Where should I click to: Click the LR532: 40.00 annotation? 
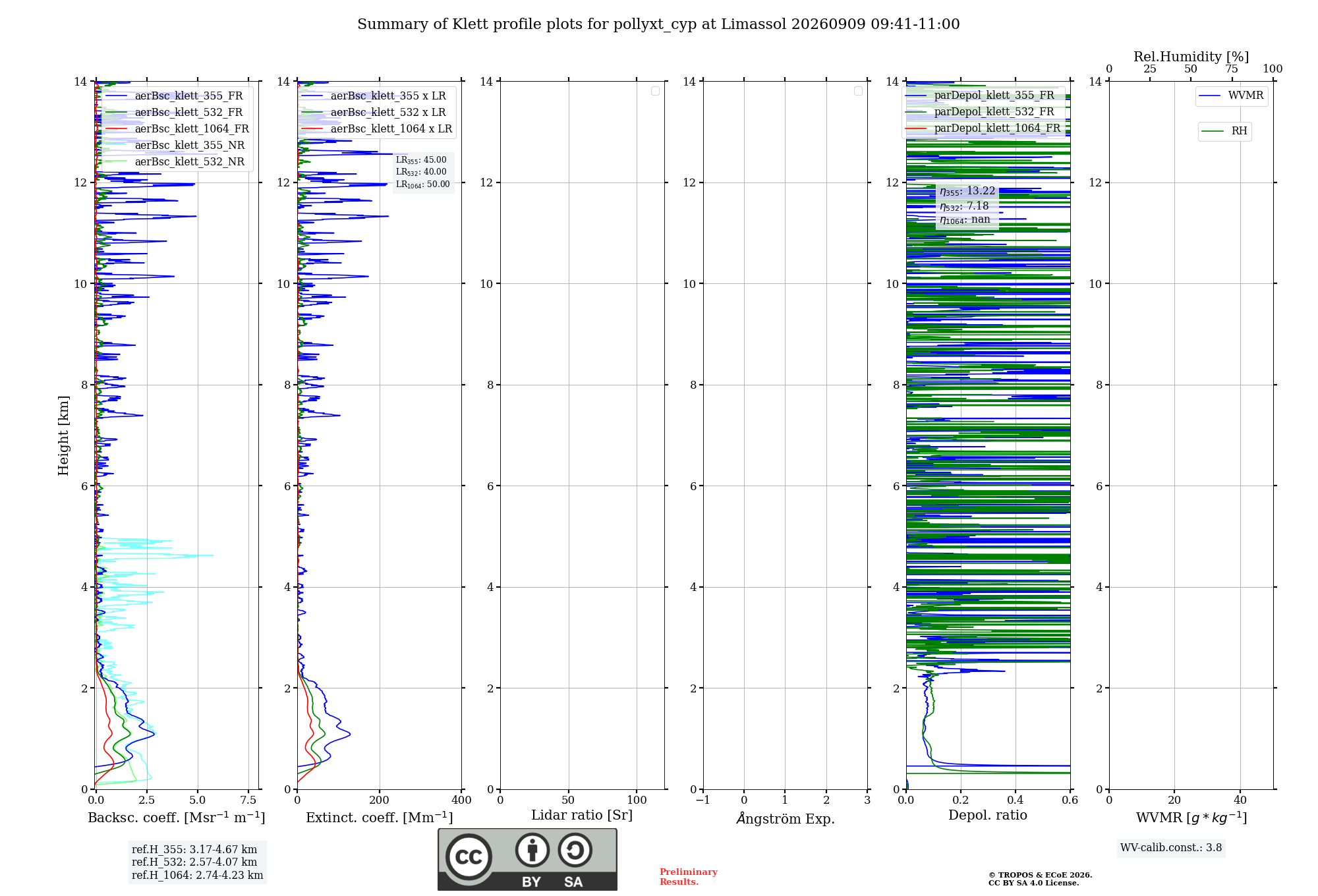point(421,172)
